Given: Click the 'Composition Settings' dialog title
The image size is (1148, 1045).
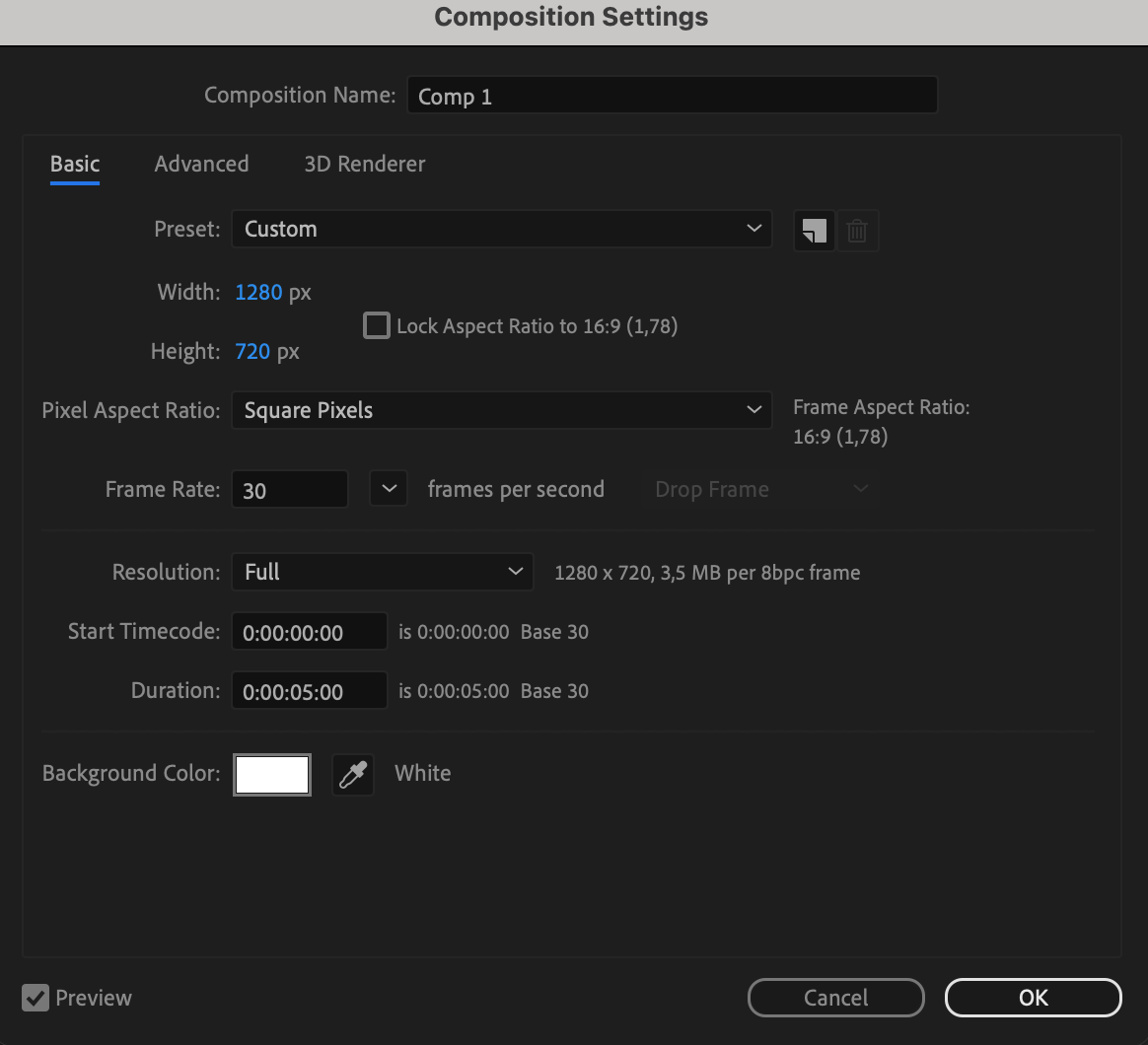Looking at the screenshot, I should [571, 17].
